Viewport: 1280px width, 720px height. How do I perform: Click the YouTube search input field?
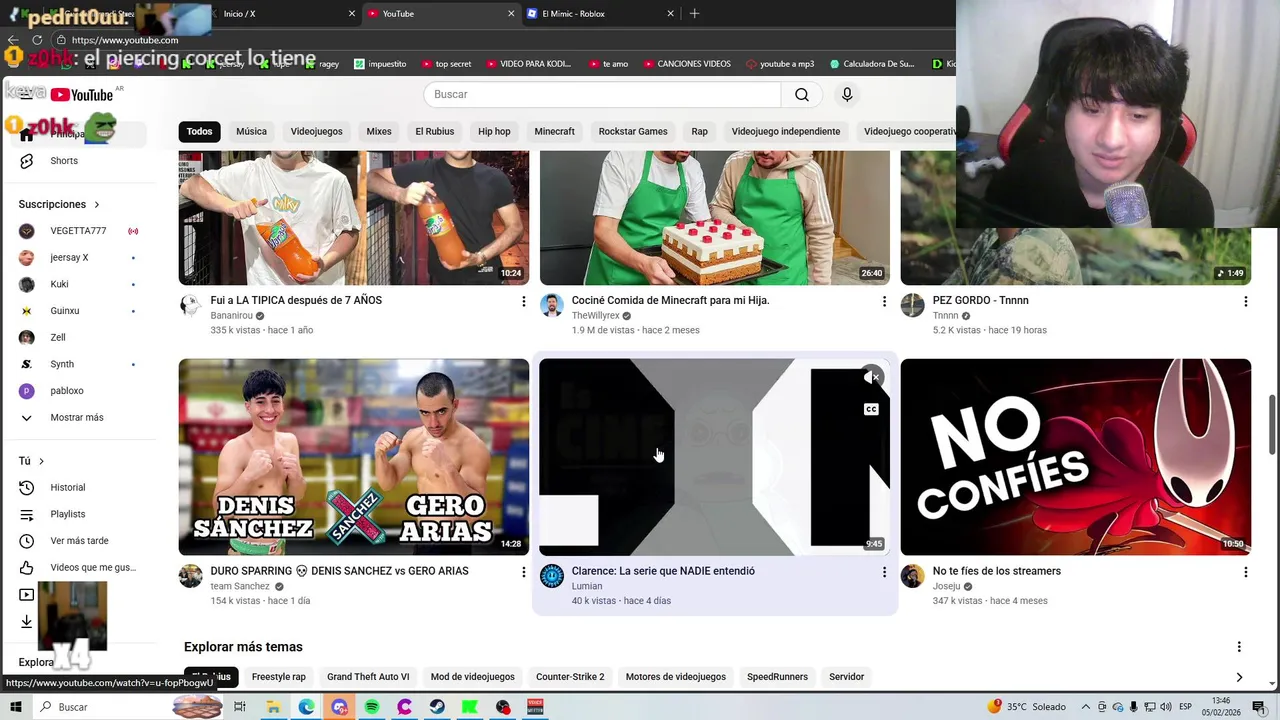click(602, 94)
